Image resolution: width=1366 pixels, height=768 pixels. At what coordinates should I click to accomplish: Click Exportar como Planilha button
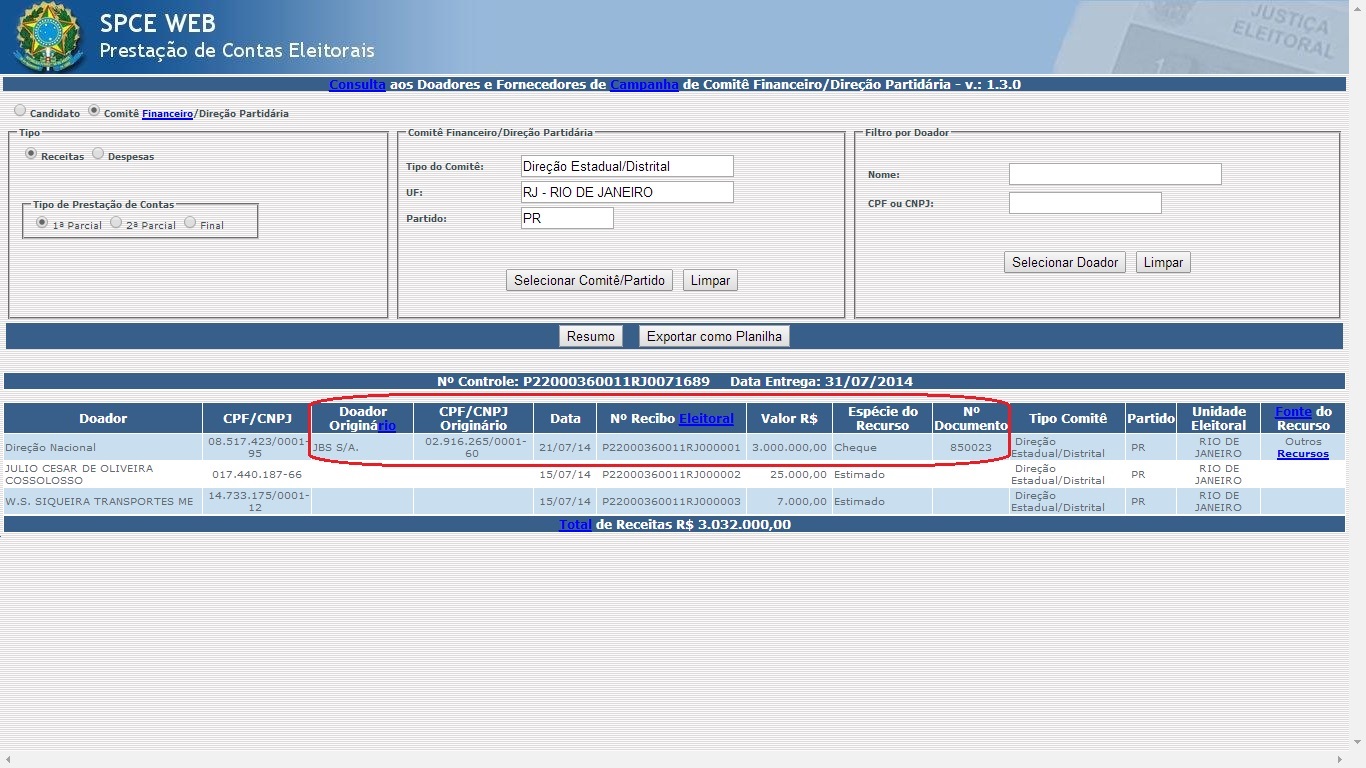714,337
